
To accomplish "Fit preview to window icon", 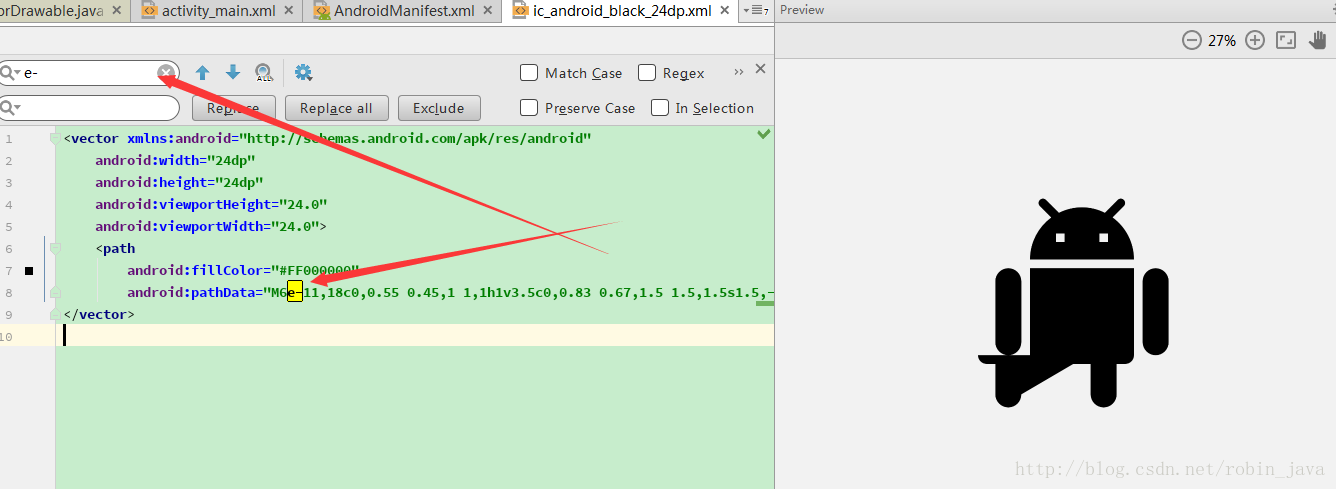I will coord(1287,40).
